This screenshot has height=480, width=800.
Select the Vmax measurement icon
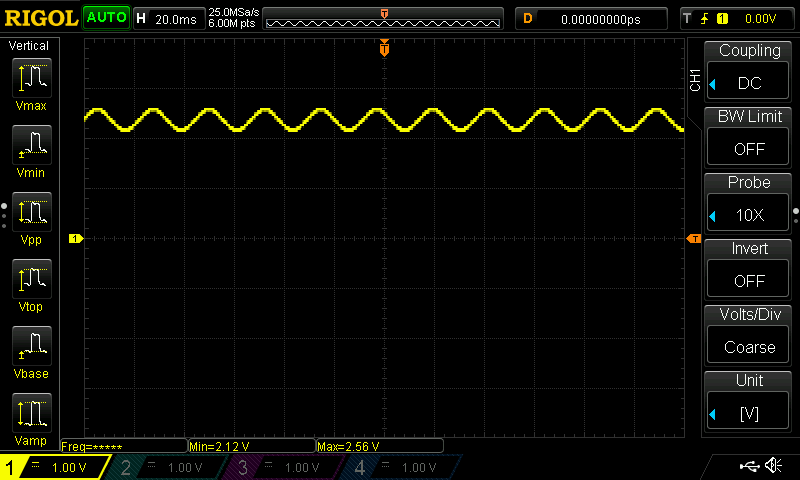pos(32,78)
